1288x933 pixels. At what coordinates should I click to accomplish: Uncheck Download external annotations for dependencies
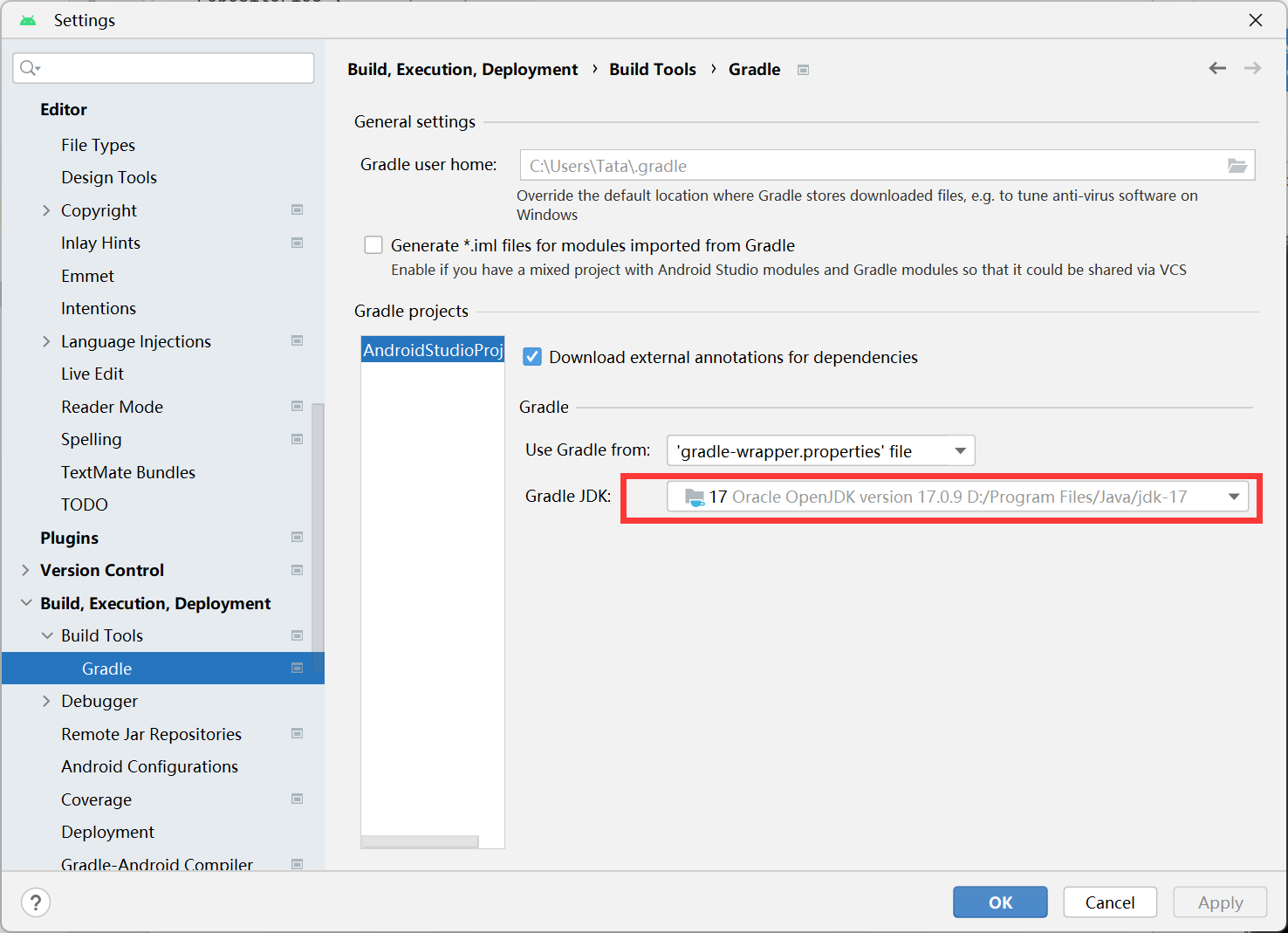(x=532, y=357)
